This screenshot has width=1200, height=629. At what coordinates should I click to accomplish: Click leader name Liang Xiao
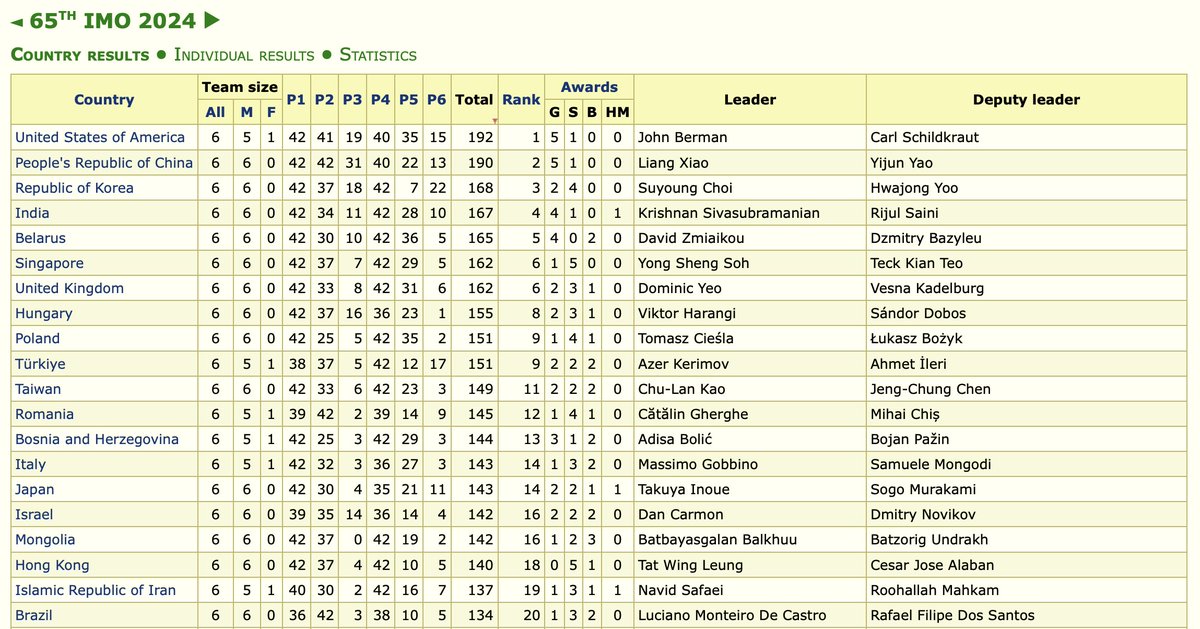click(x=674, y=162)
